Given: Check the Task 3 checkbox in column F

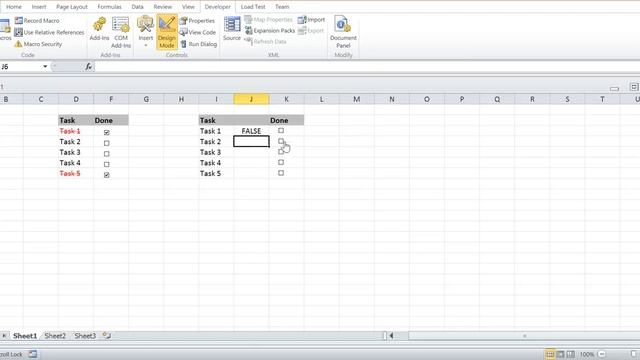Looking at the screenshot, I should click(107, 153).
